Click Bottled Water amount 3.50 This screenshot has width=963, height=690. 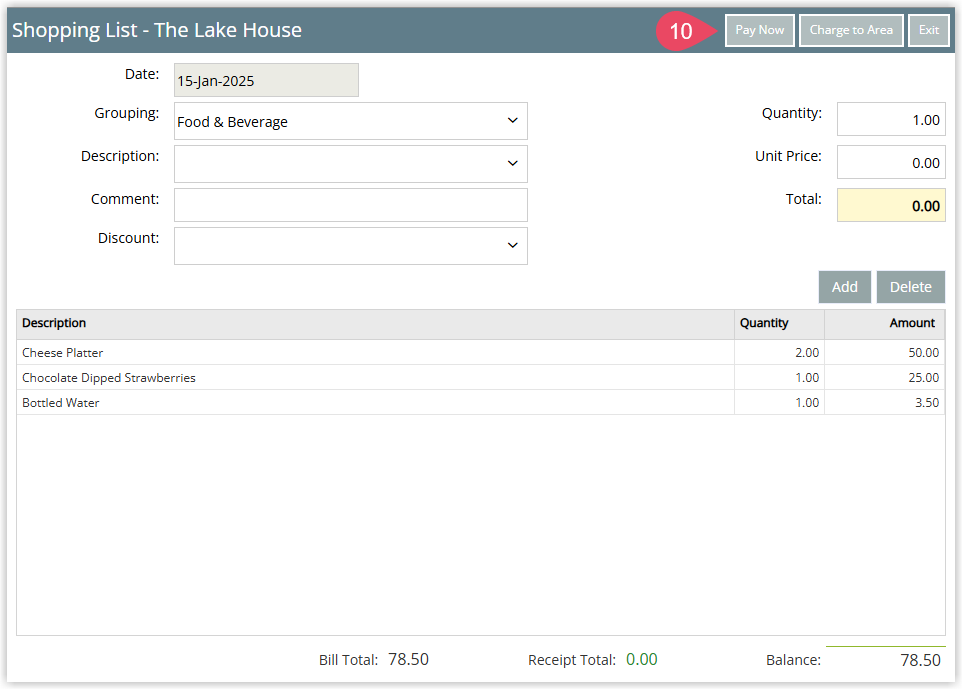[x=927, y=402]
